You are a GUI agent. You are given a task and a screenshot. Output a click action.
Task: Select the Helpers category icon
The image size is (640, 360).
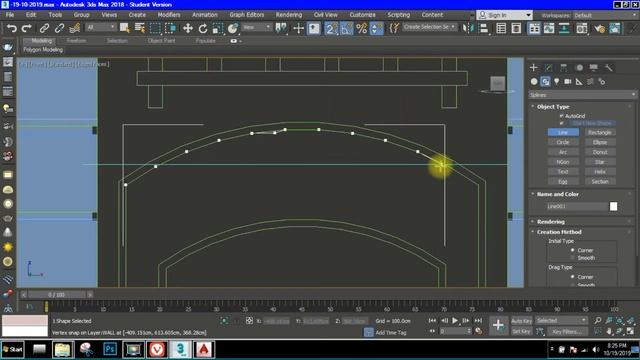point(579,82)
